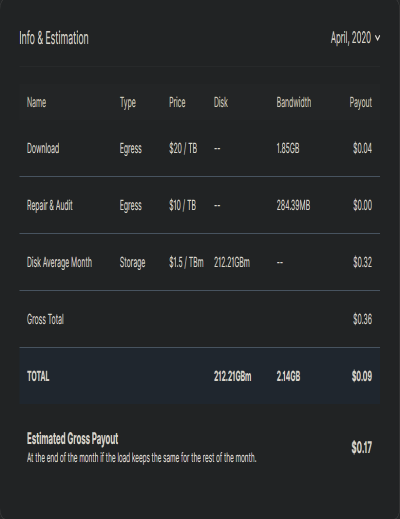
Task: Click the Name column header
Action: (36, 102)
